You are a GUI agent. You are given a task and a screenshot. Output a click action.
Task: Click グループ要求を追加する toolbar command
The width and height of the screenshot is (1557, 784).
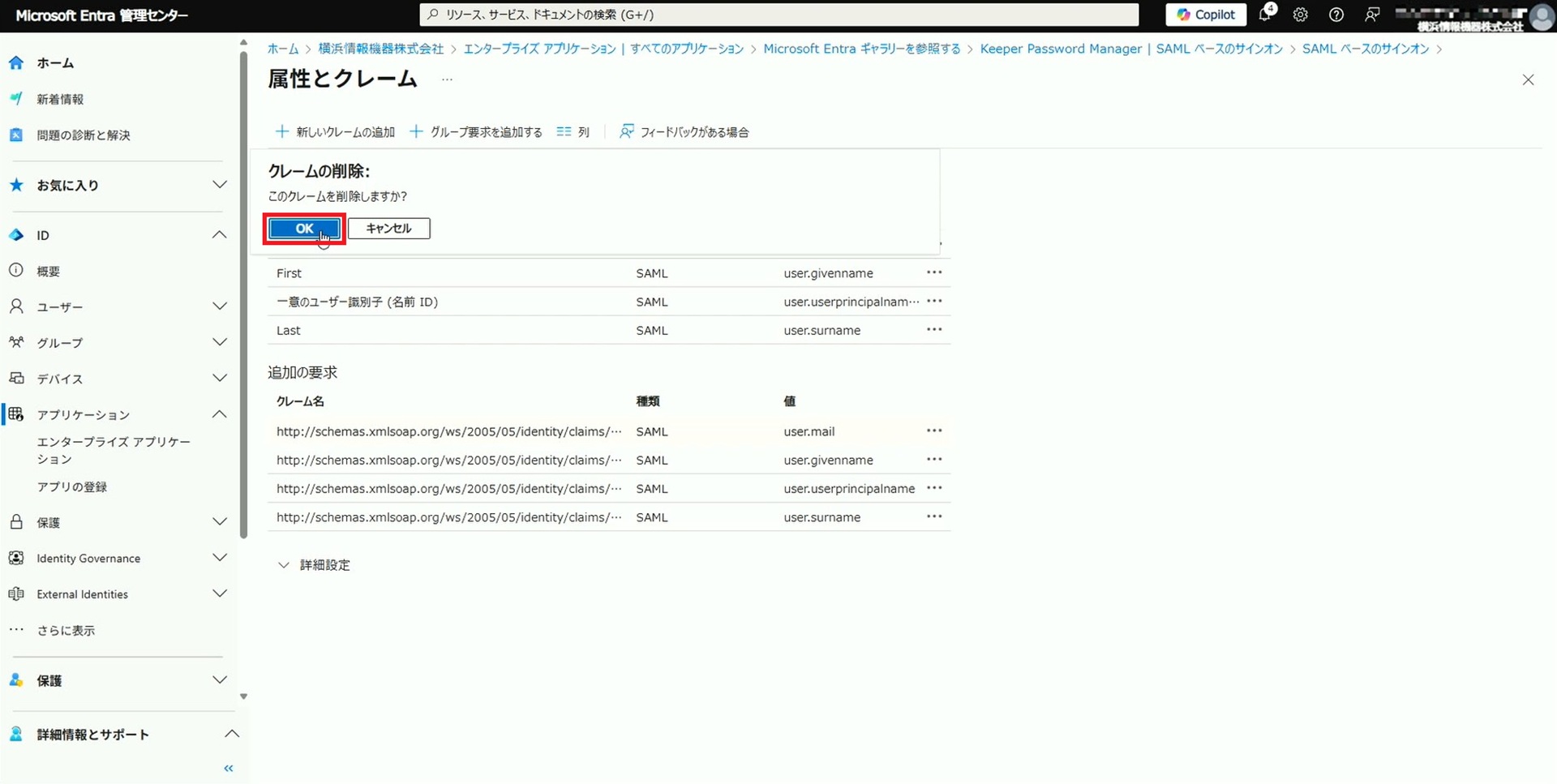pos(476,132)
